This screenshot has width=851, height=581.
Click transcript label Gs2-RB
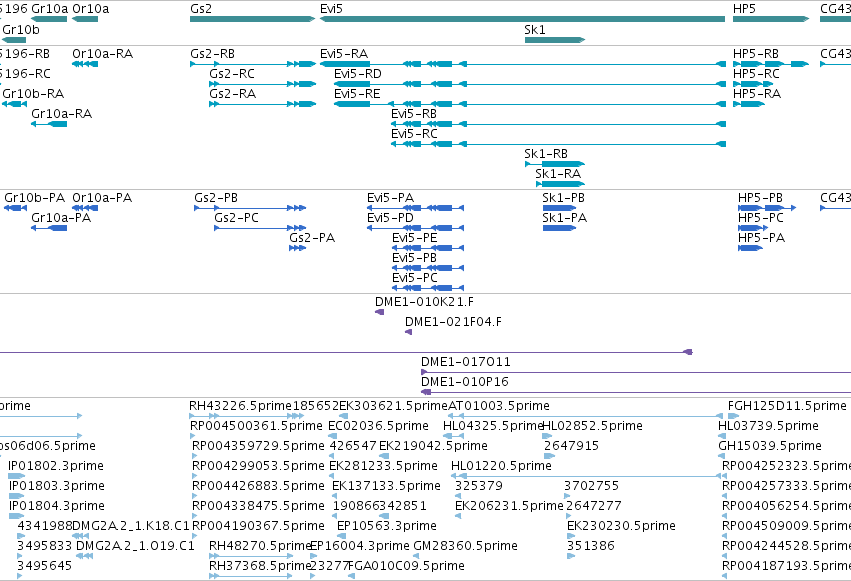point(213,54)
